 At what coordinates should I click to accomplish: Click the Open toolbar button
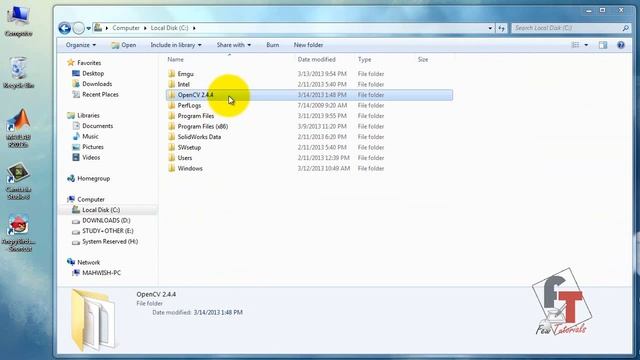point(124,45)
